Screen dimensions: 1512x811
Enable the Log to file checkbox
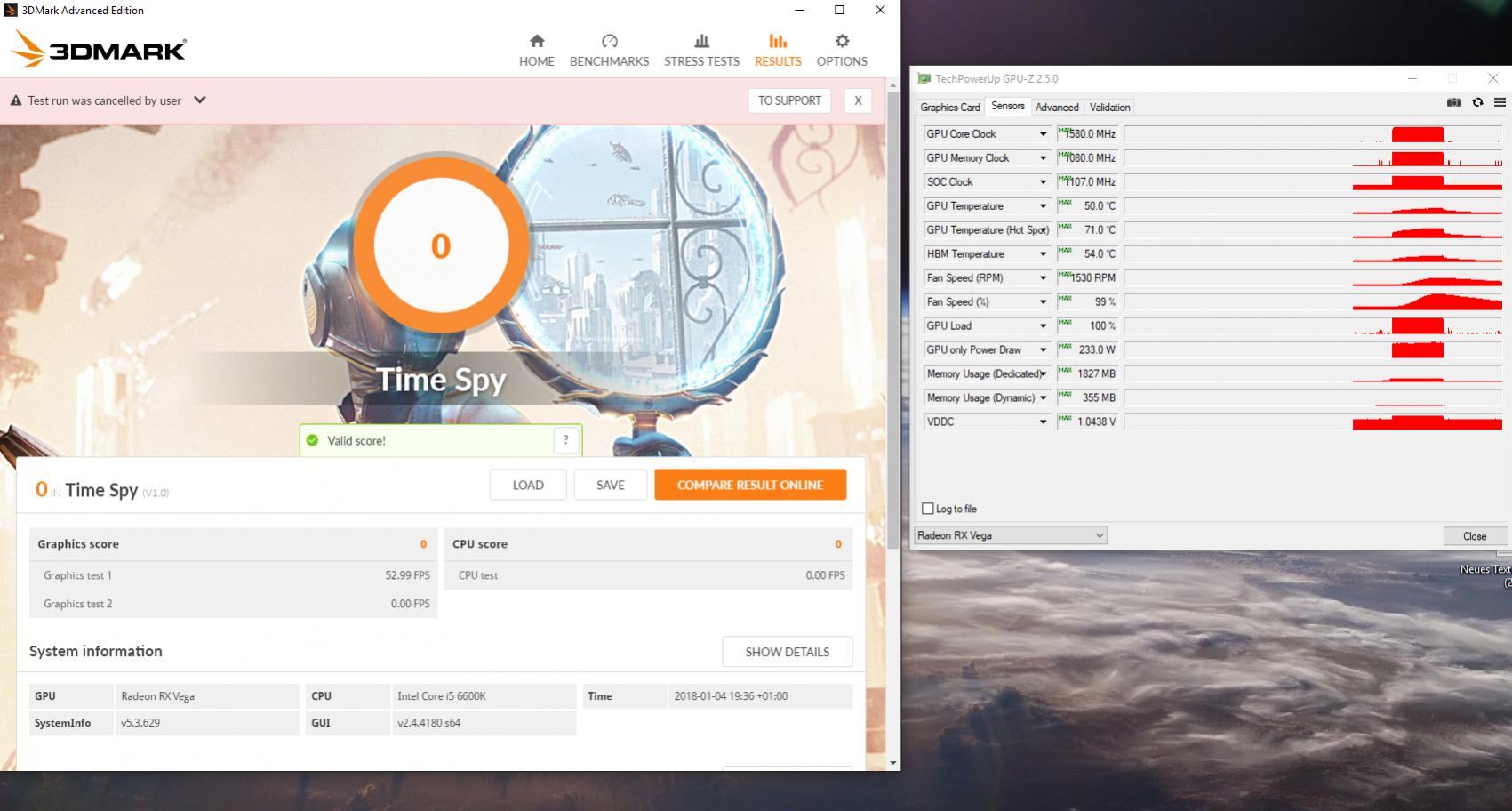(928, 509)
